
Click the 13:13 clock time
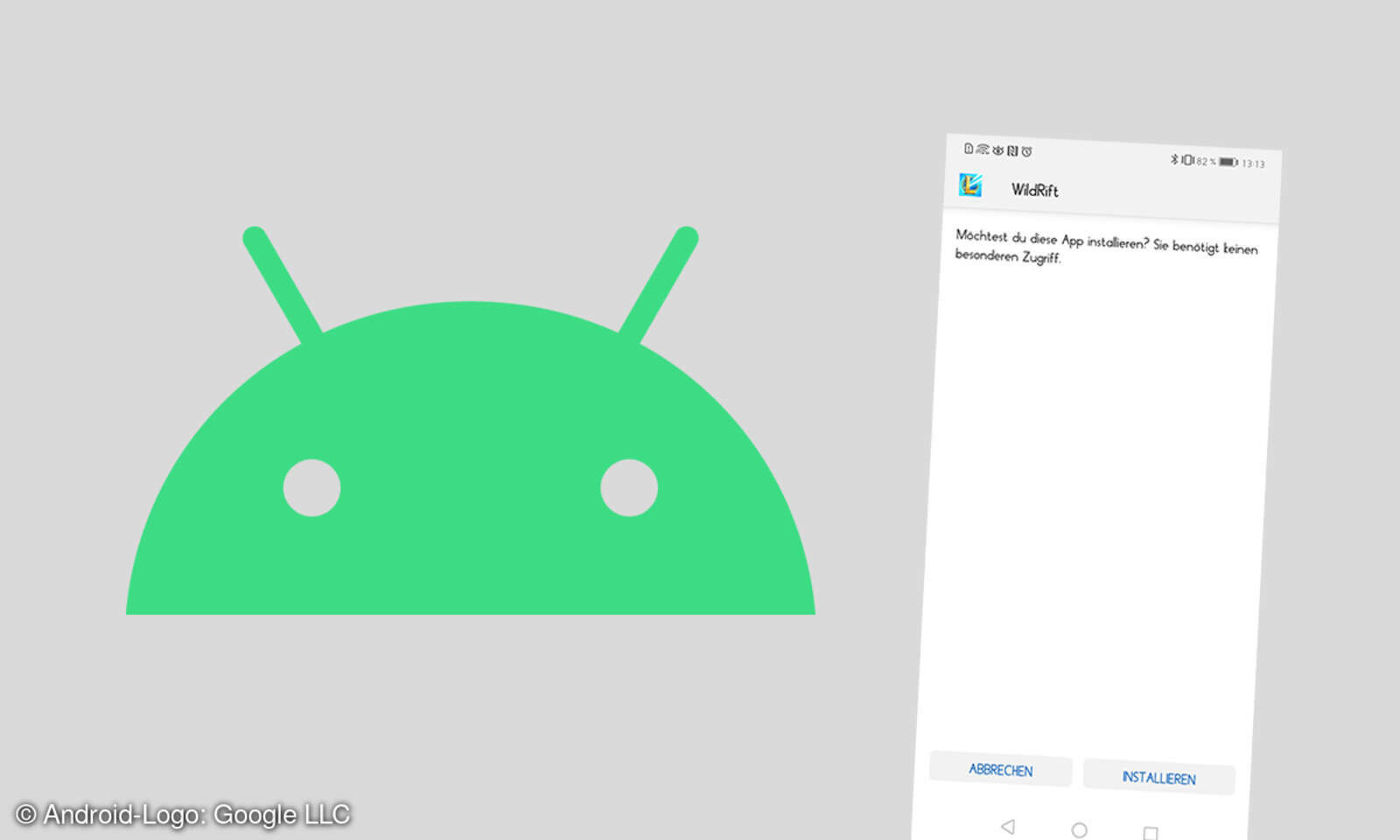tap(1254, 164)
